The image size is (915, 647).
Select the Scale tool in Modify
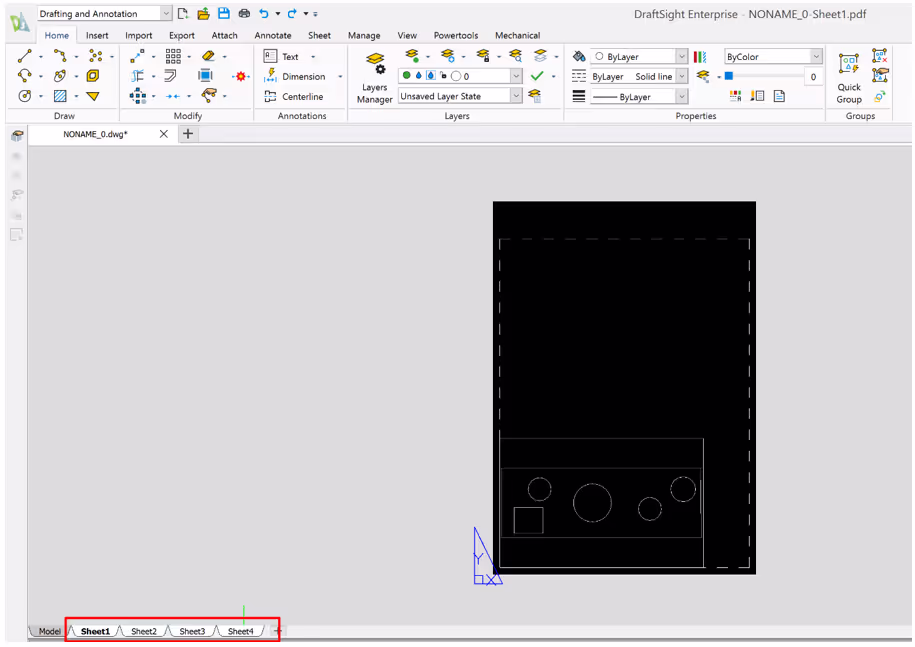205,76
